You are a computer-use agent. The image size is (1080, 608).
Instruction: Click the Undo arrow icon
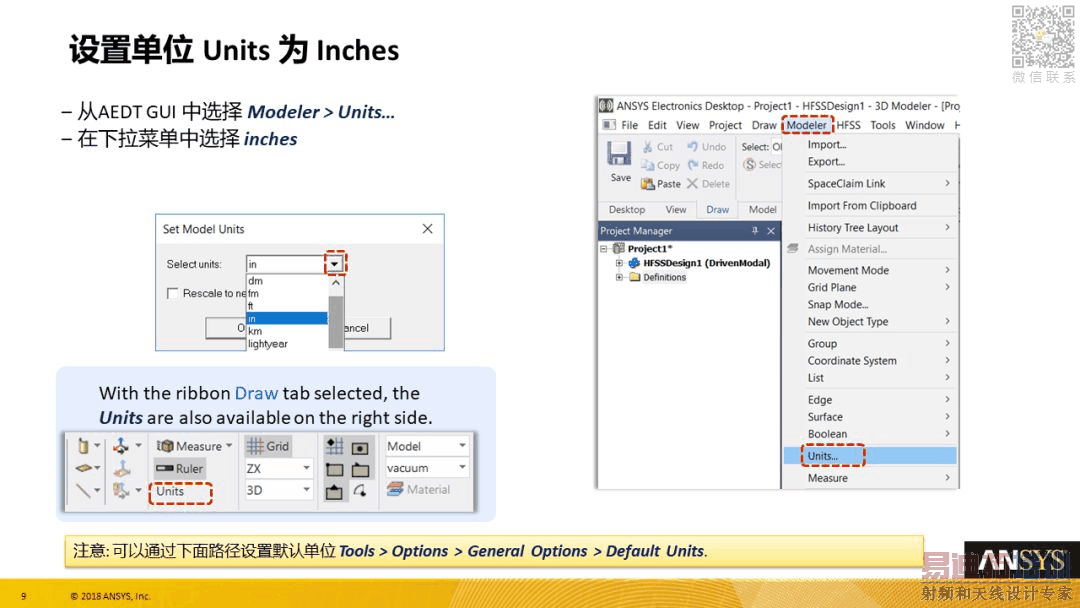click(x=692, y=147)
